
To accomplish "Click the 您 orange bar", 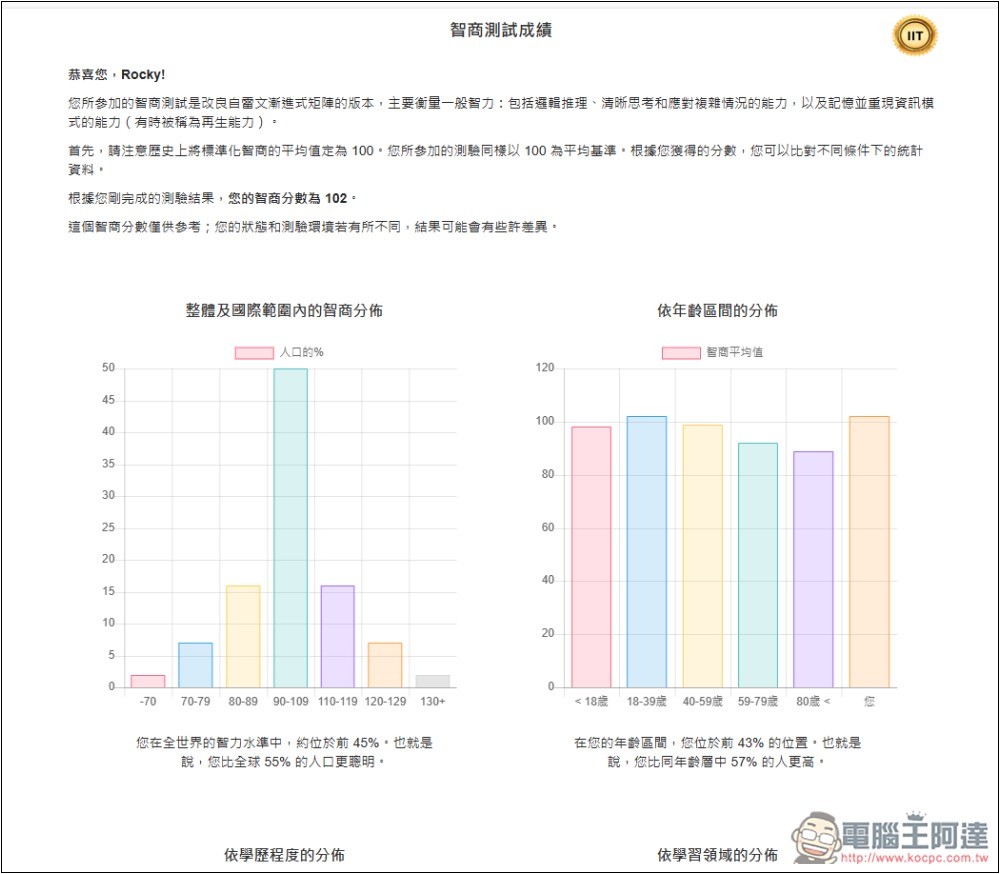I will pos(869,552).
